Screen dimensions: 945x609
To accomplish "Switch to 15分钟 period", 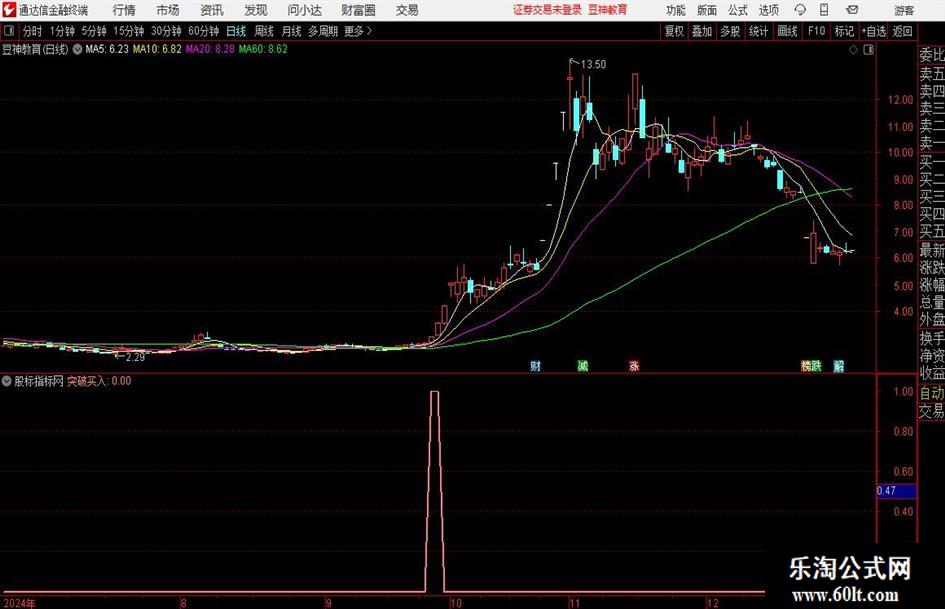I will (129, 31).
